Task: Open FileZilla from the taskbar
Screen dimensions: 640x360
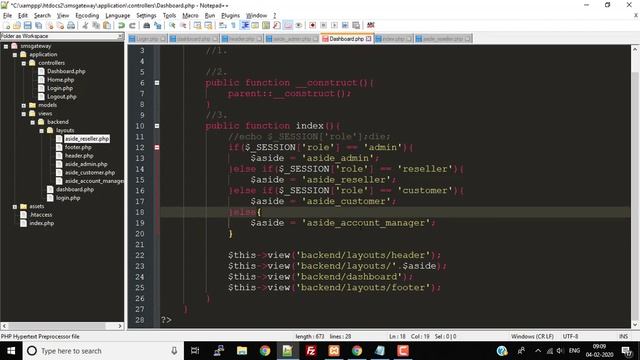Action: pyautogui.click(x=311, y=351)
